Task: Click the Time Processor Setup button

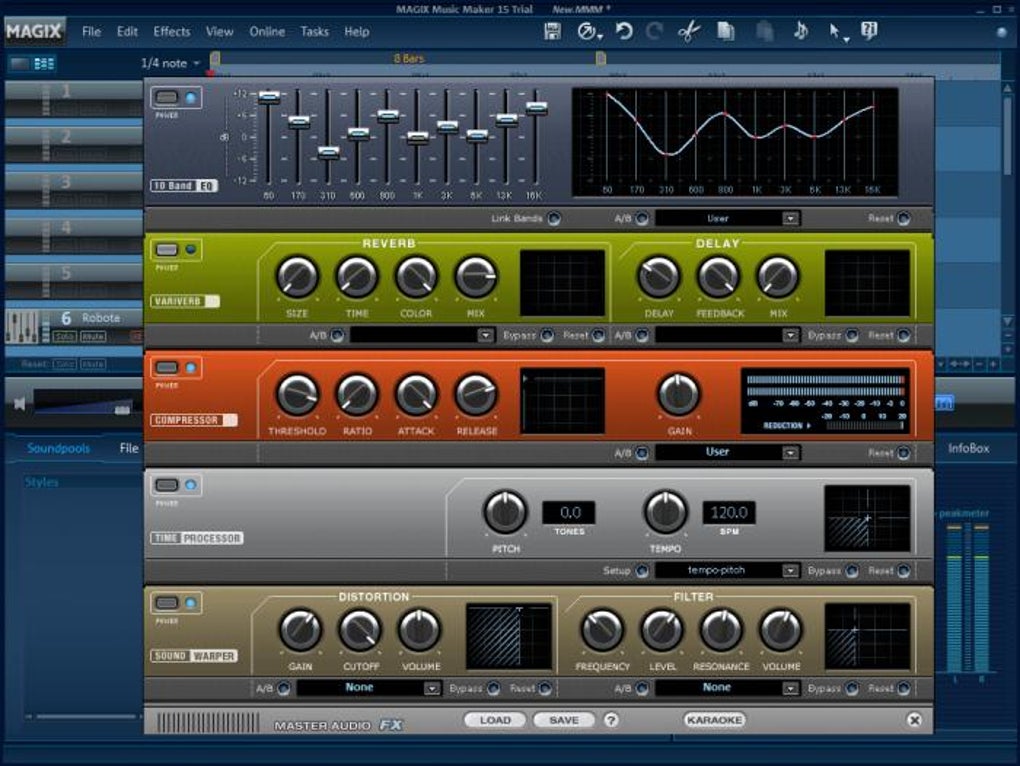Action: coord(642,571)
